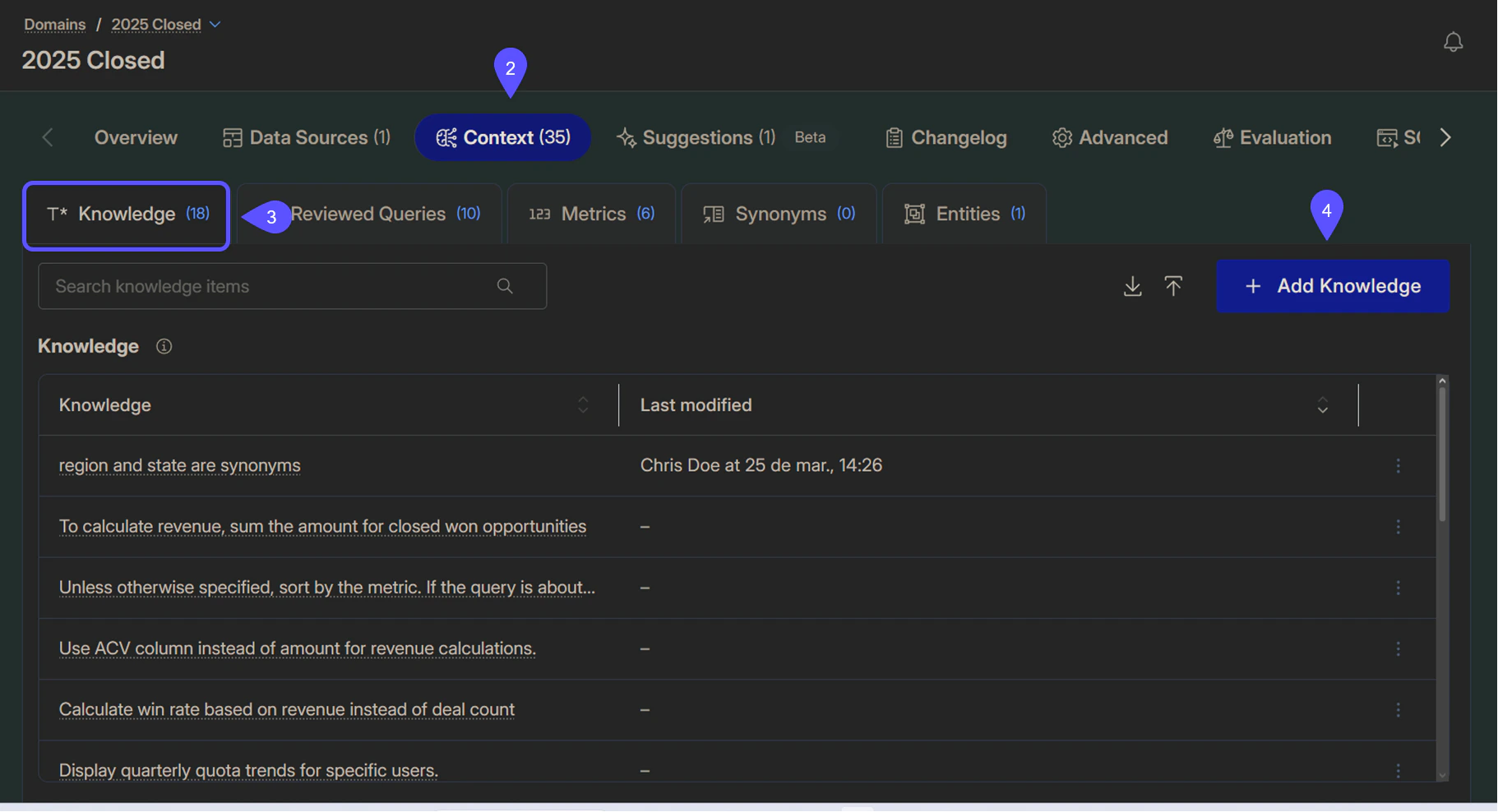Image resolution: width=1498 pixels, height=812 pixels.
Task: Click the Add Knowledge button
Action: click(x=1332, y=286)
